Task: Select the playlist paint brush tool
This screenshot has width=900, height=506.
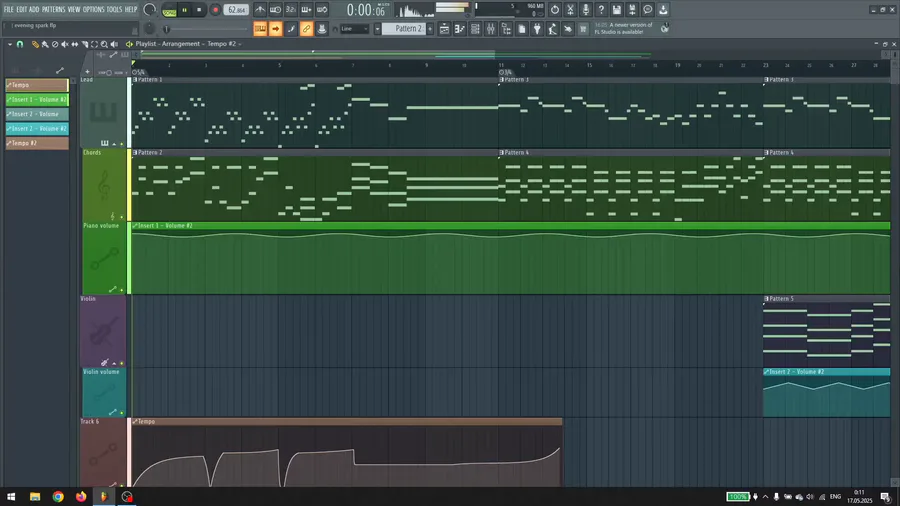Action: coord(45,44)
